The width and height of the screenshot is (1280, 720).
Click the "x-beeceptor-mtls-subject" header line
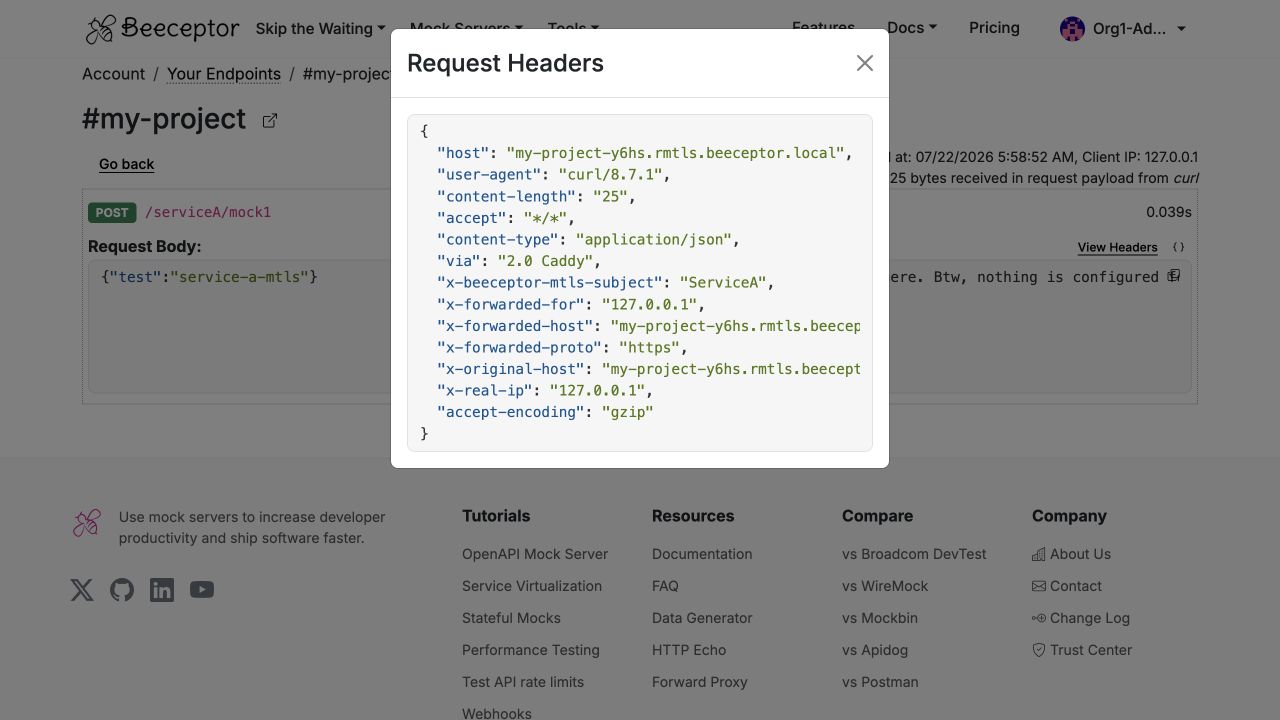tap(606, 283)
